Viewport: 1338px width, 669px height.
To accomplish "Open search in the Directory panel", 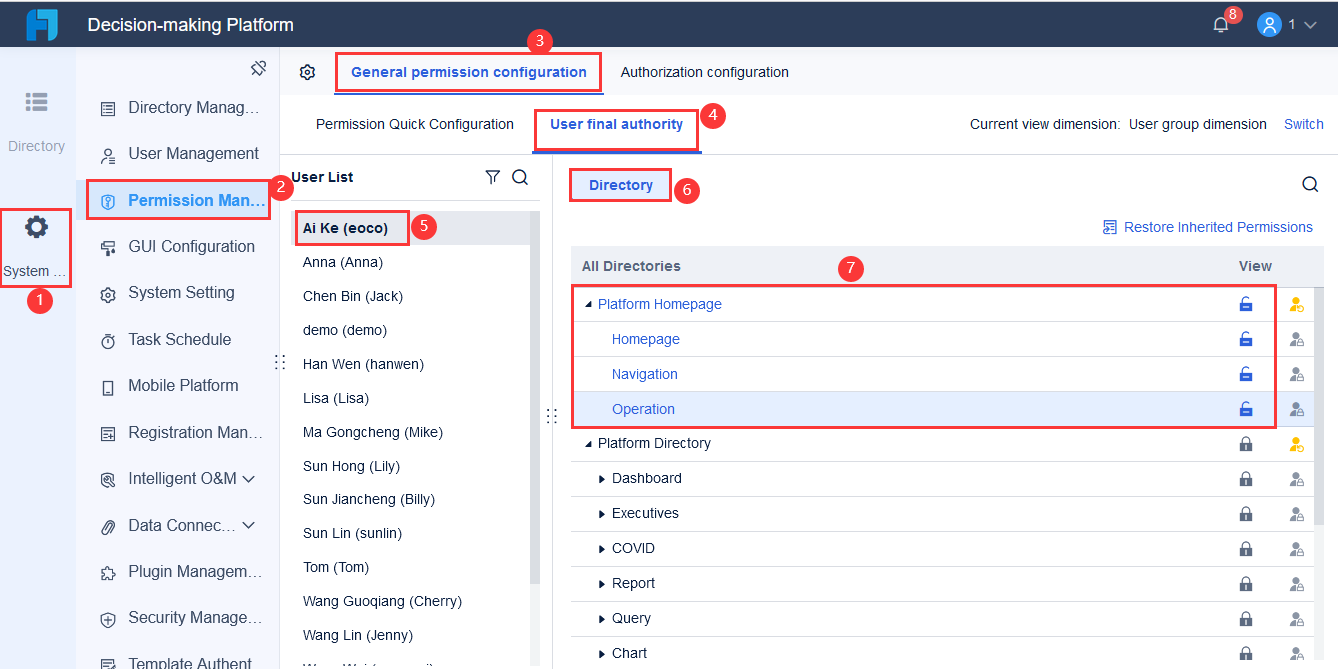I will click(1310, 184).
